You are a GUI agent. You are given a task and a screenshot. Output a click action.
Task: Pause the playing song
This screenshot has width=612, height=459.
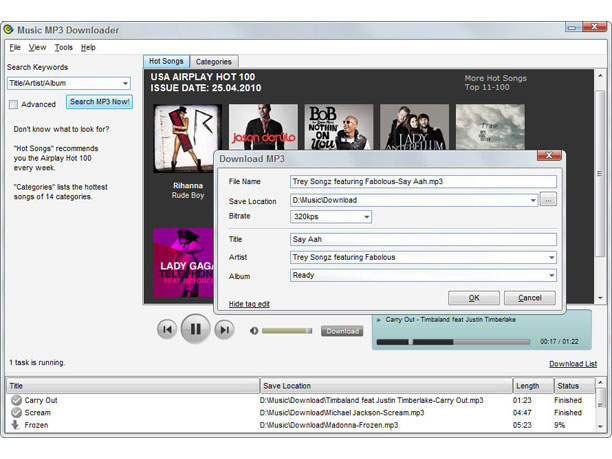196,329
